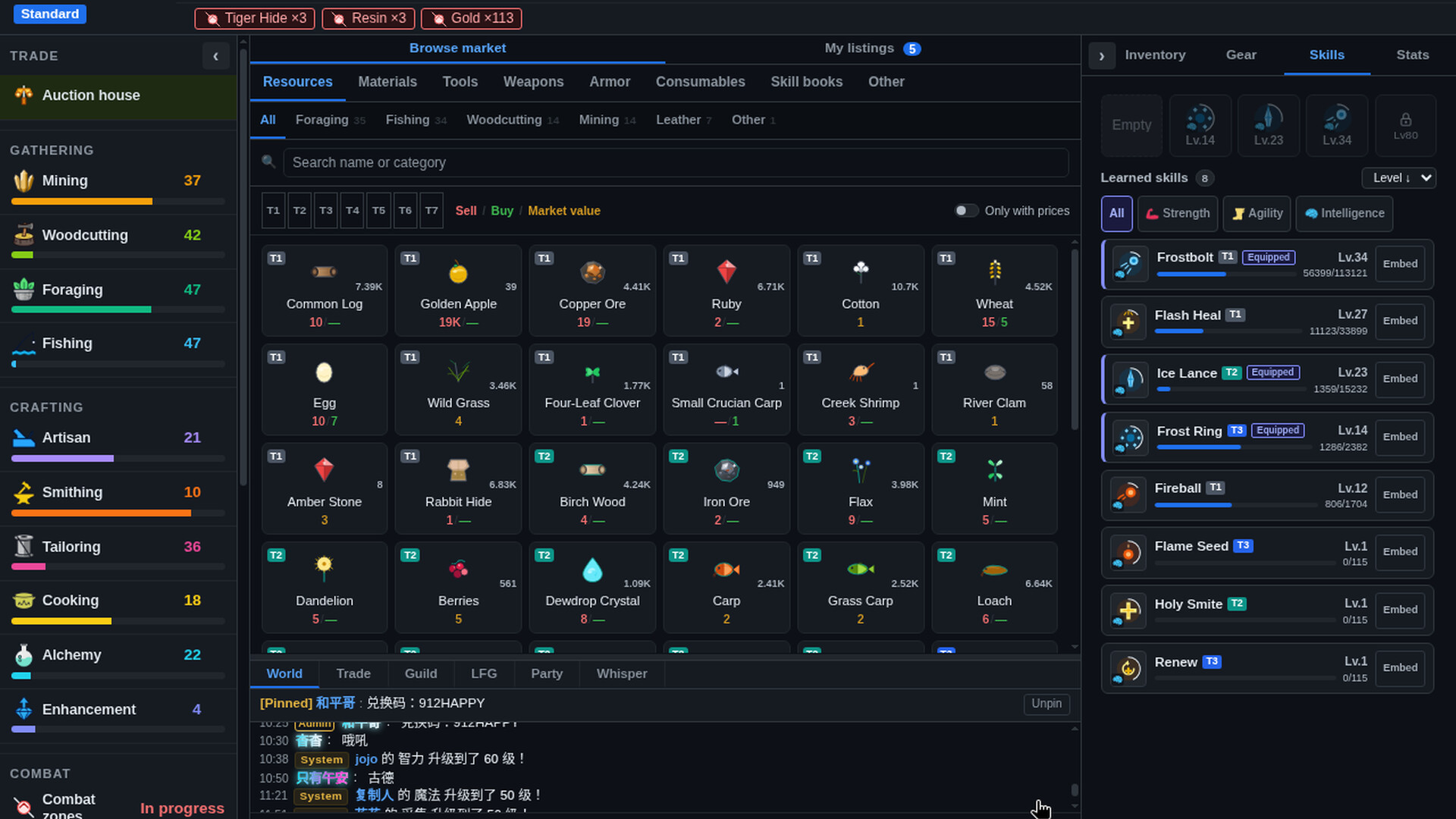The width and height of the screenshot is (1456, 819).
Task: Toggle Only with prices switch
Action: 966,211
